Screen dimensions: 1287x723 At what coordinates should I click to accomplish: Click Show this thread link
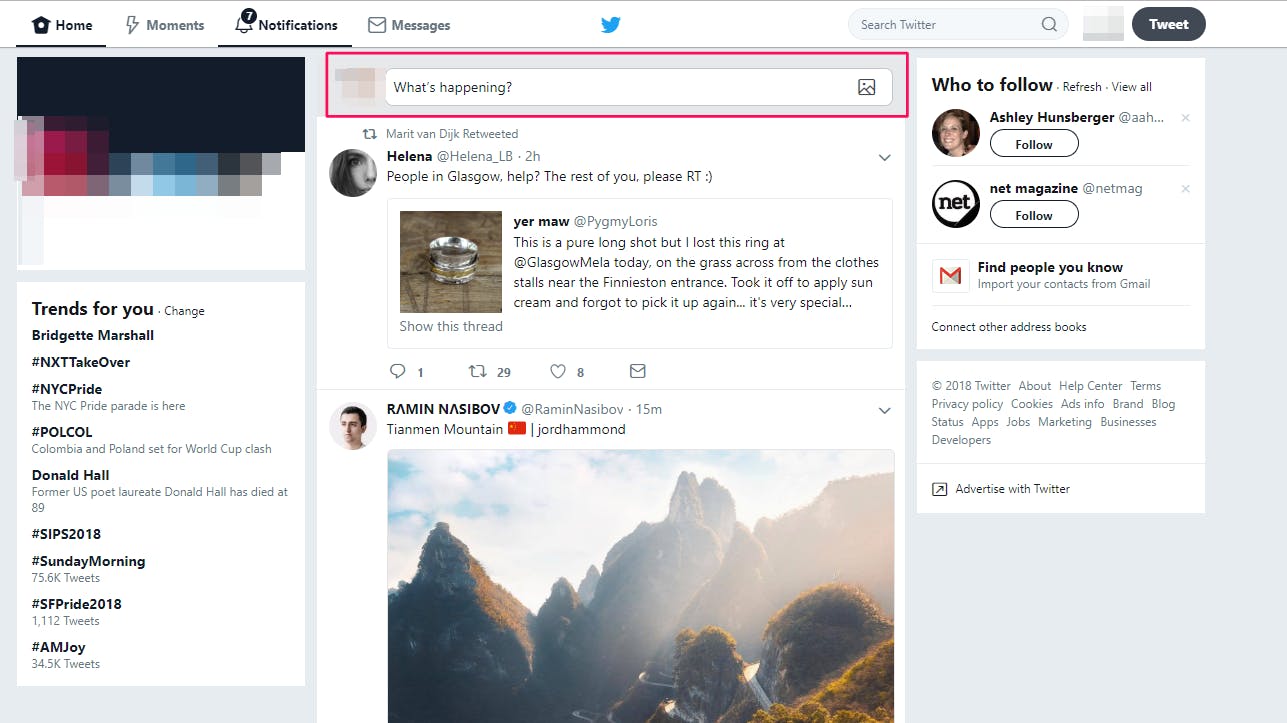(451, 326)
